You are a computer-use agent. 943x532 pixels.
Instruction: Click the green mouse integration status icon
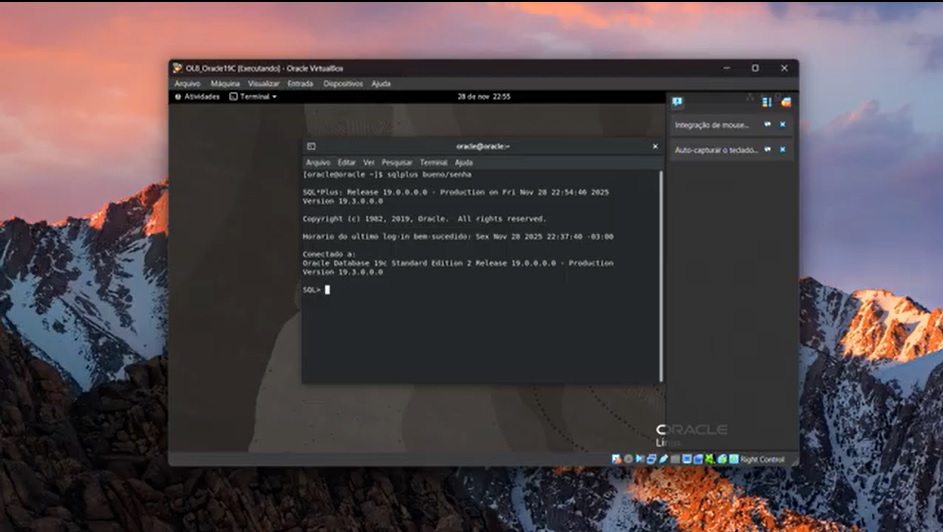(x=709, y=459)
